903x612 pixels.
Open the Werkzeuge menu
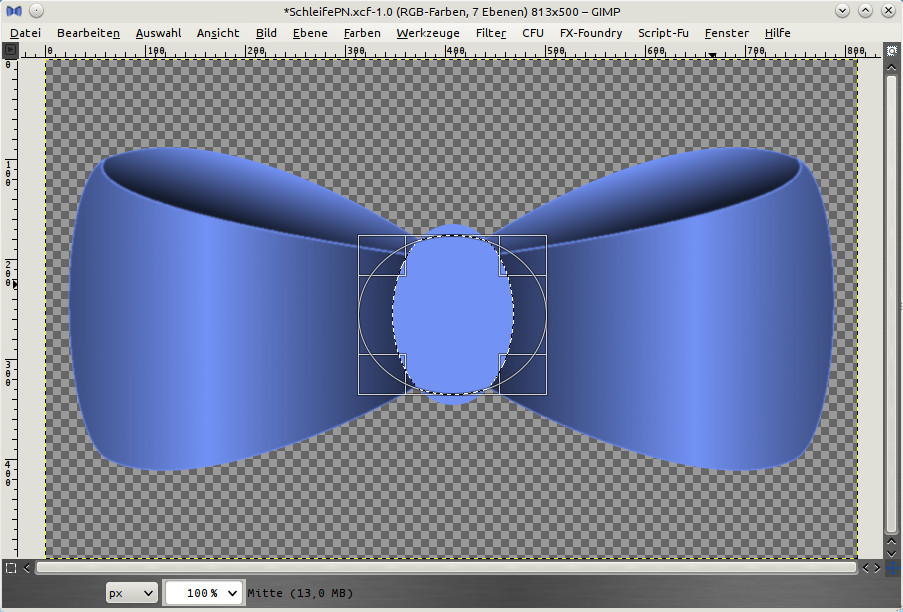click(427, 33)
